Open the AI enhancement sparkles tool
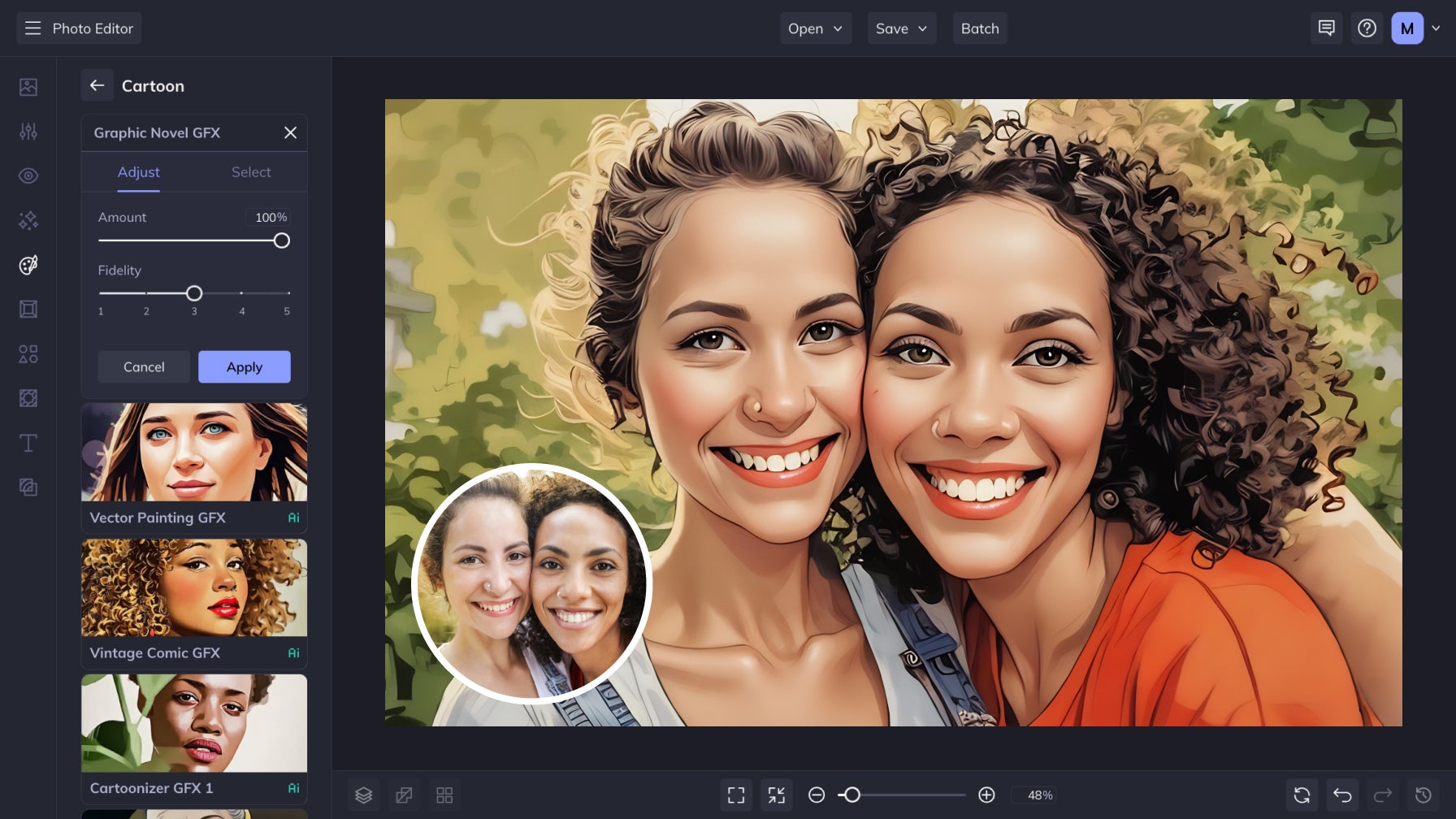Viewport: 1456px width, 819px height. point(28,219)
